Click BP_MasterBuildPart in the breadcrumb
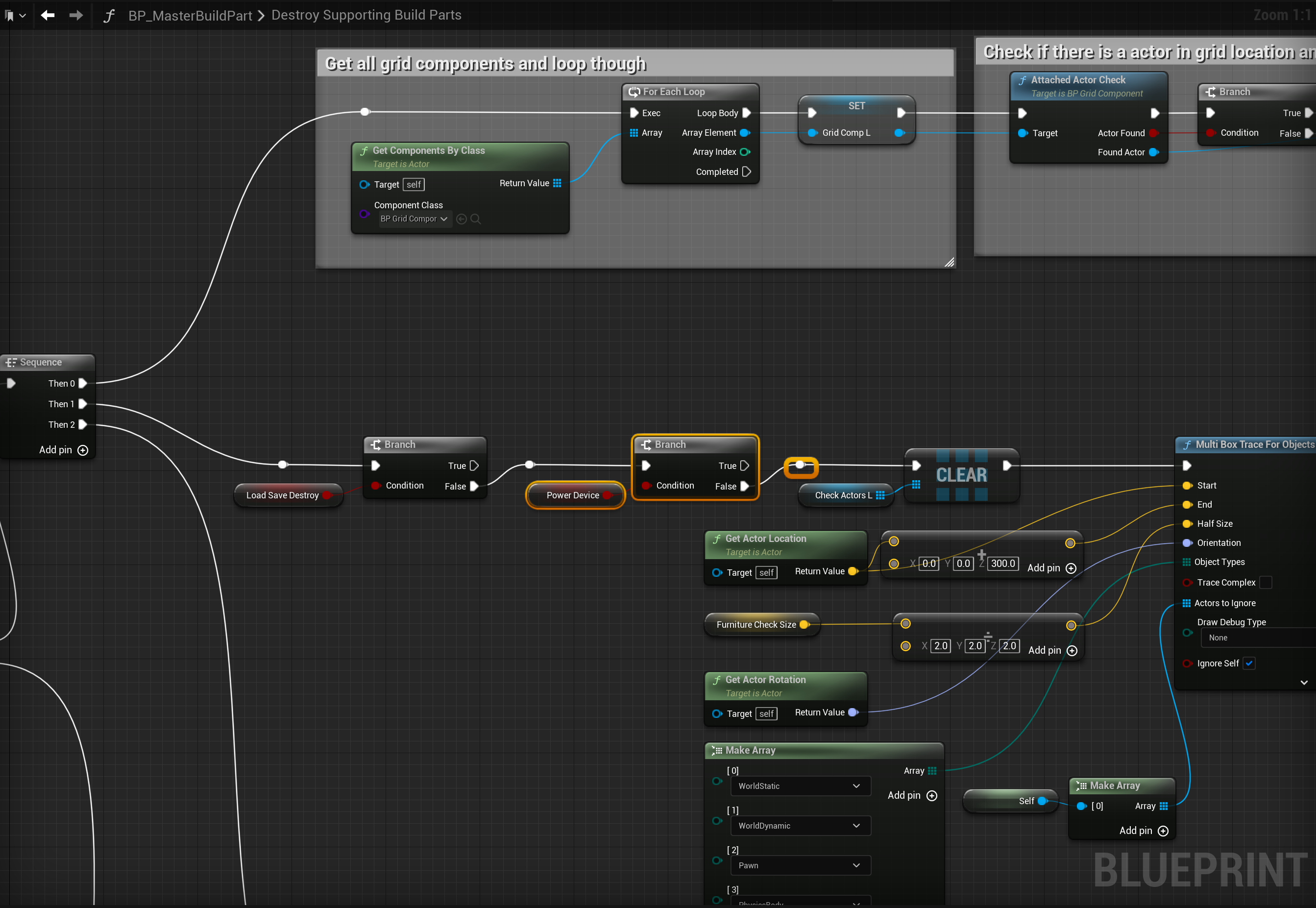The width and height of the screenshot is (1316, 908). pos(190,16)
